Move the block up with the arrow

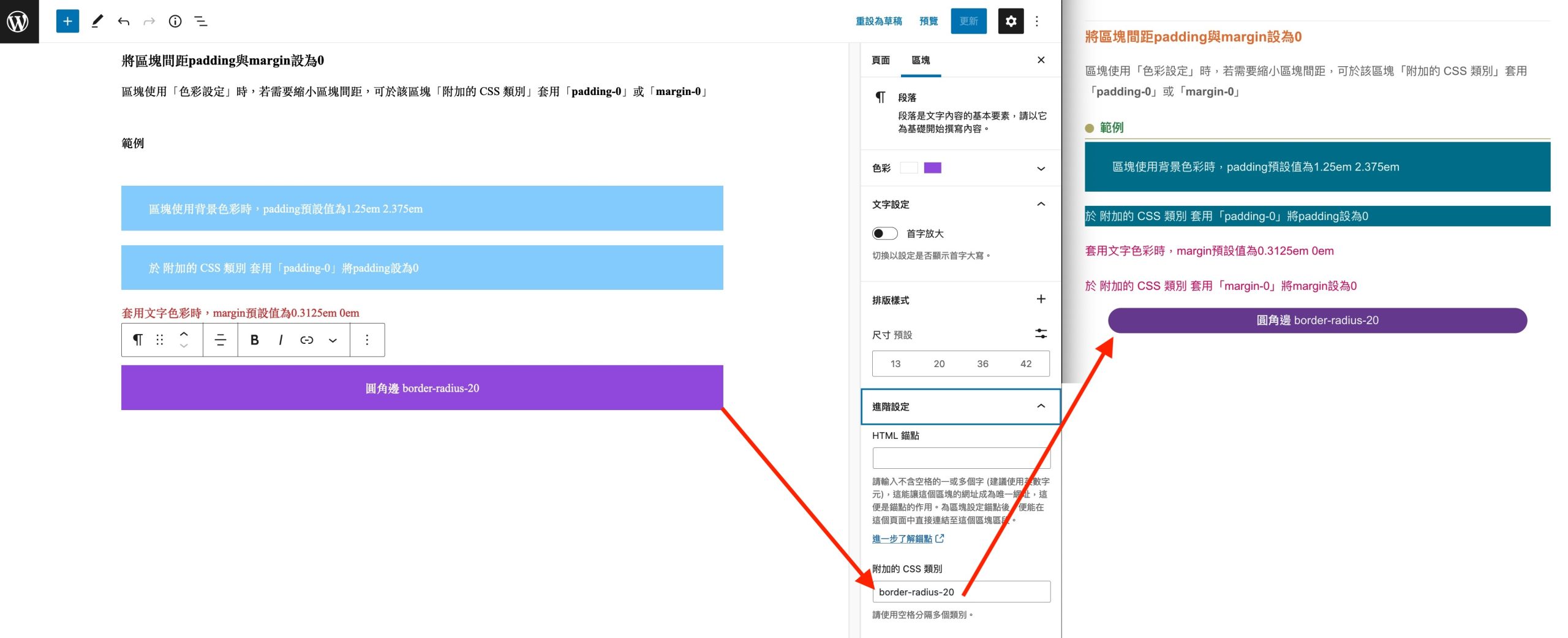click(184, 333)
